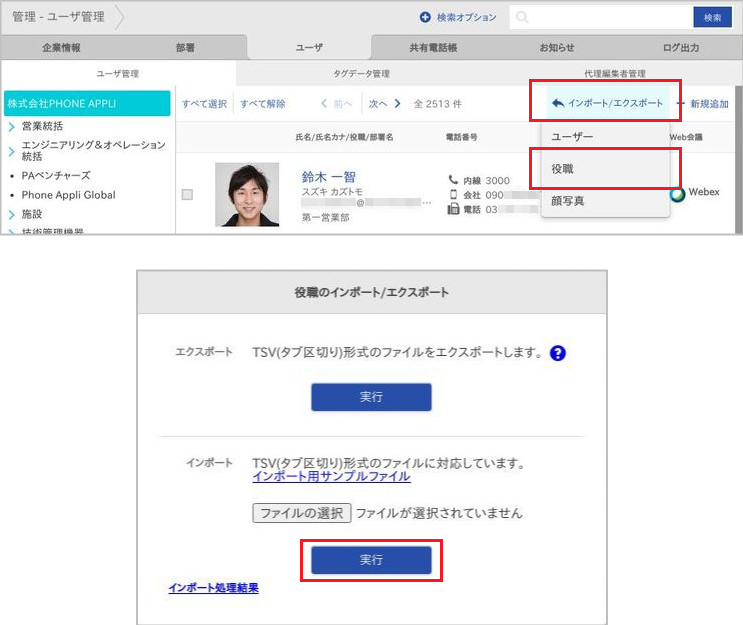Switch to the ユーザ tab

[x=309, y=47]
